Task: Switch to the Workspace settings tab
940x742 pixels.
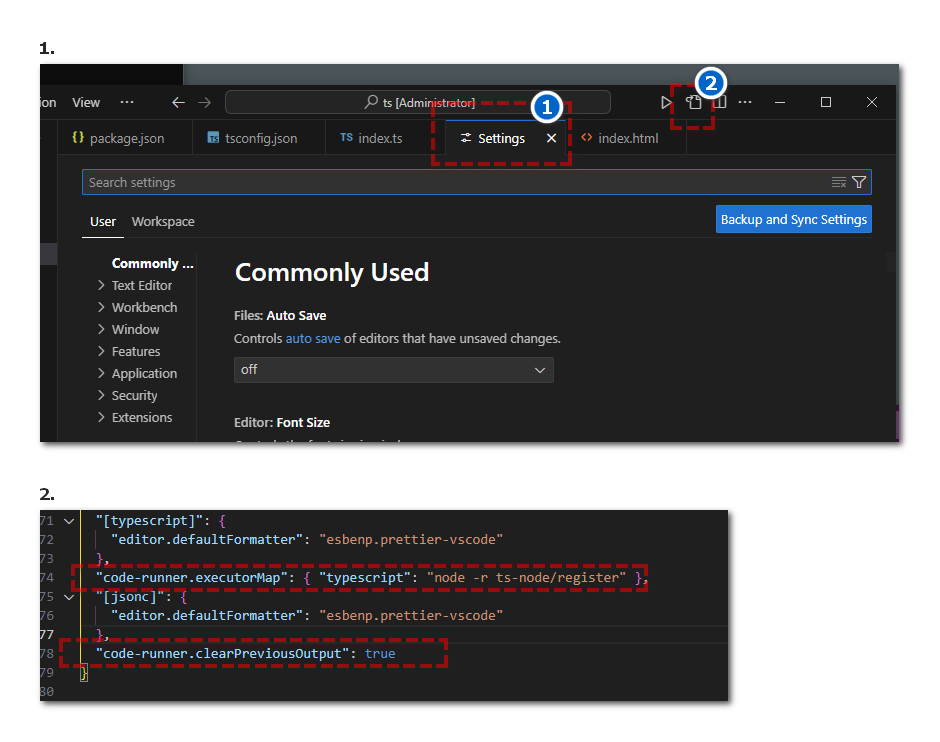Action: (x=163, y=221)
